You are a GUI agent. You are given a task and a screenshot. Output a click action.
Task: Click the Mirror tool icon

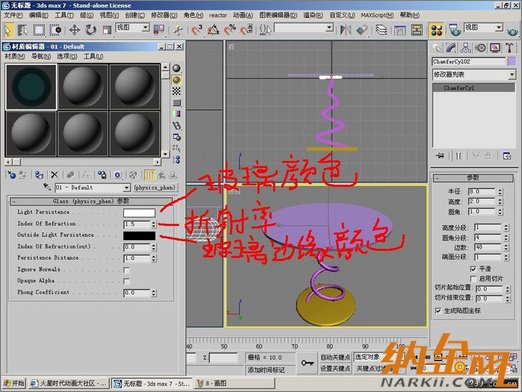pos(345,30)
